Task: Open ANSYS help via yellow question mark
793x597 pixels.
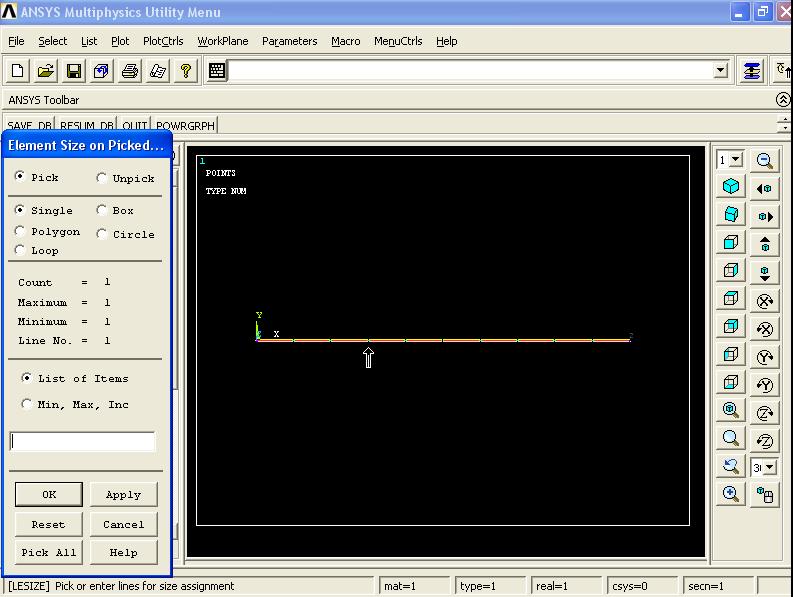Action: pyautogui.click(x=186, y=71)
